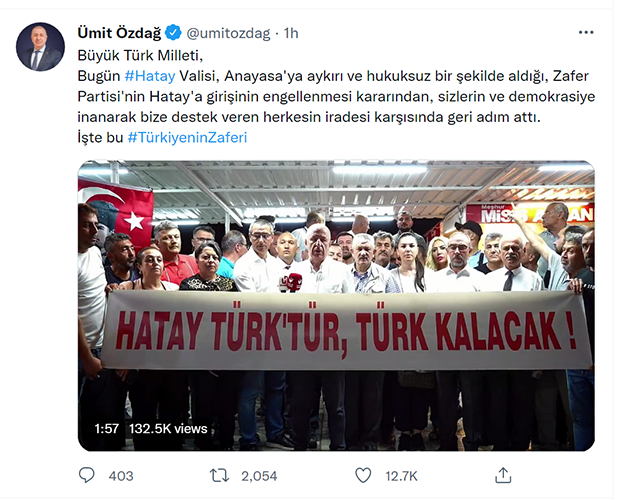Click the share upload icon
Image resolution: width=641 pixels, height=500 pixels.
tap(503, 475)
